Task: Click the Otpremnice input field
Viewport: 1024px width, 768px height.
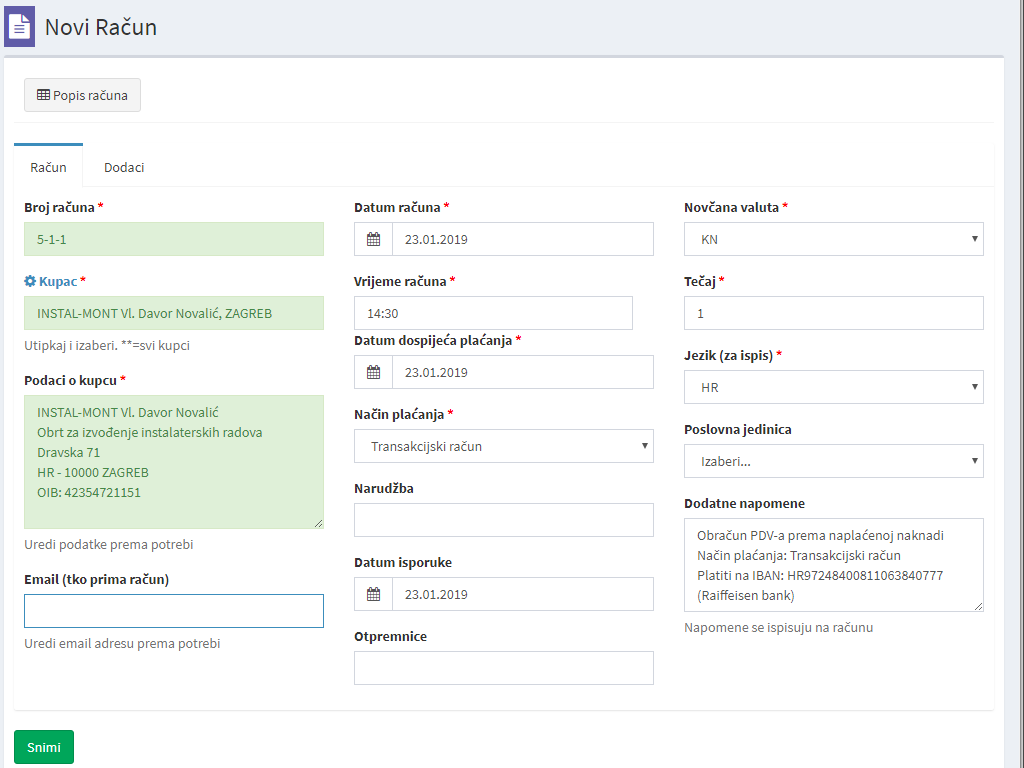Action: click(503, 669)
